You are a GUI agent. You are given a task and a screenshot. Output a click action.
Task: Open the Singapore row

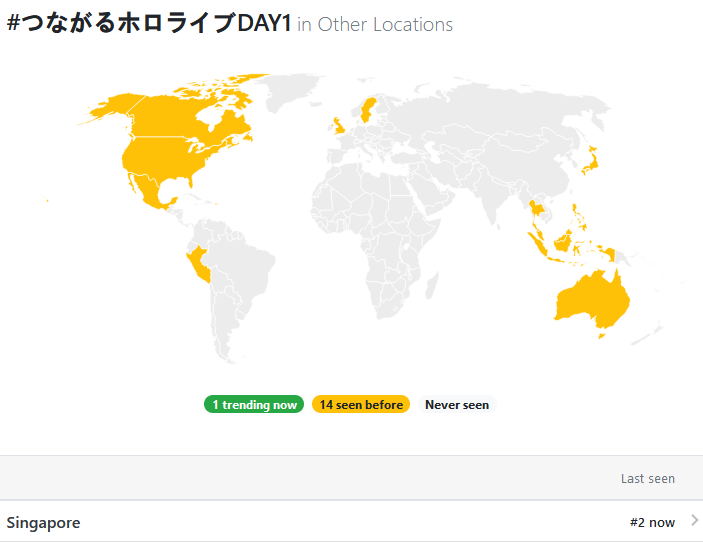[352, 522]
